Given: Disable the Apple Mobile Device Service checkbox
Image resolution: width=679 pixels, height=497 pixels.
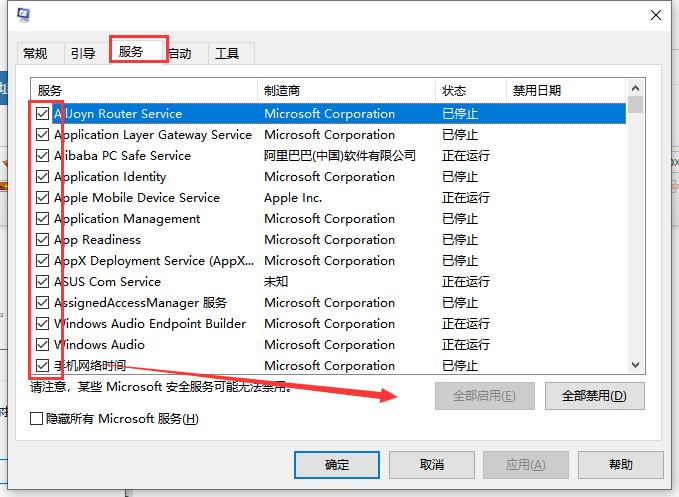Looking at the screenshot, I should 42,198.
